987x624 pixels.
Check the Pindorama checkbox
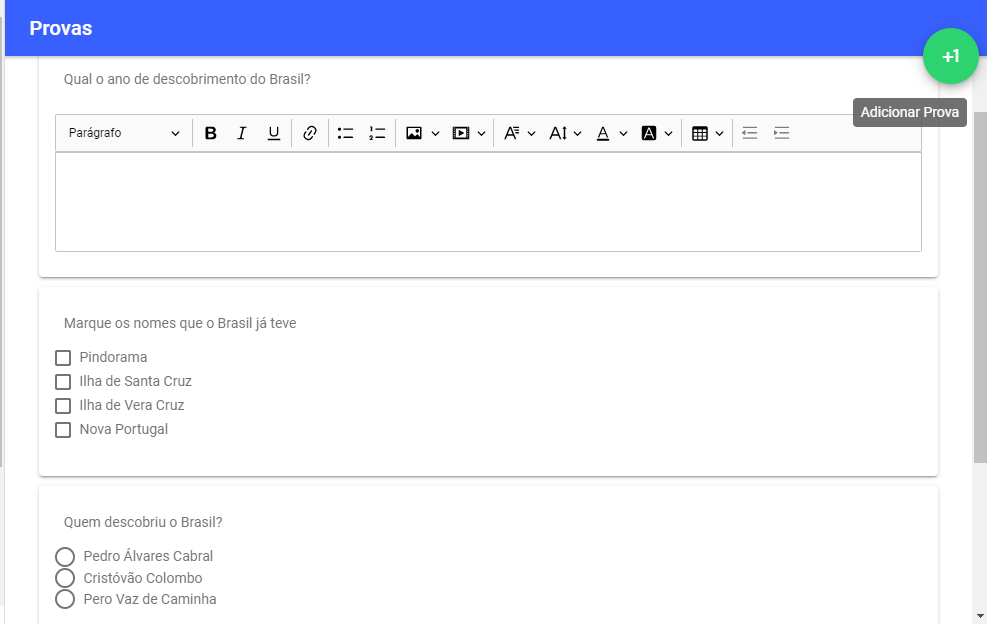pyautogui.click(x=63, y=358)
